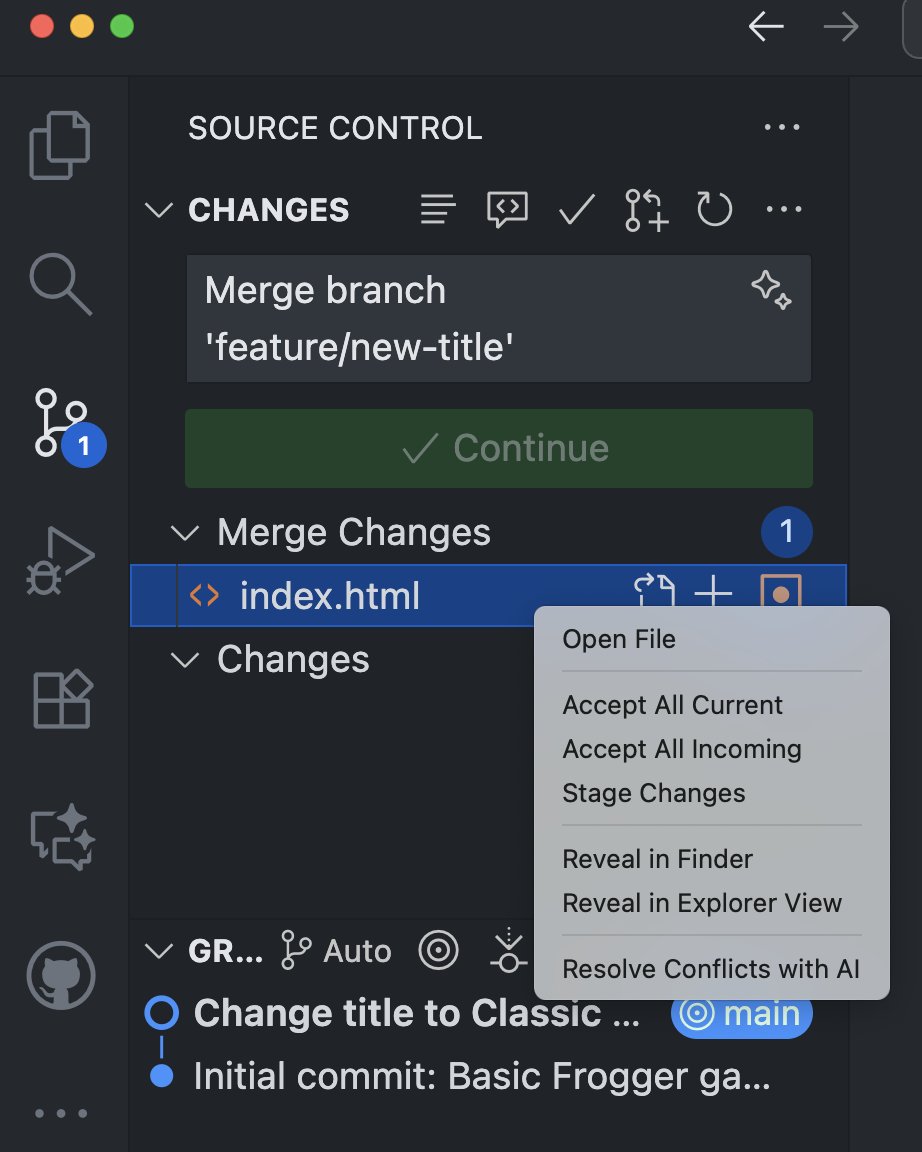Select Accept All Incoming menu item

pyautogui.click(x=681, y=749)
